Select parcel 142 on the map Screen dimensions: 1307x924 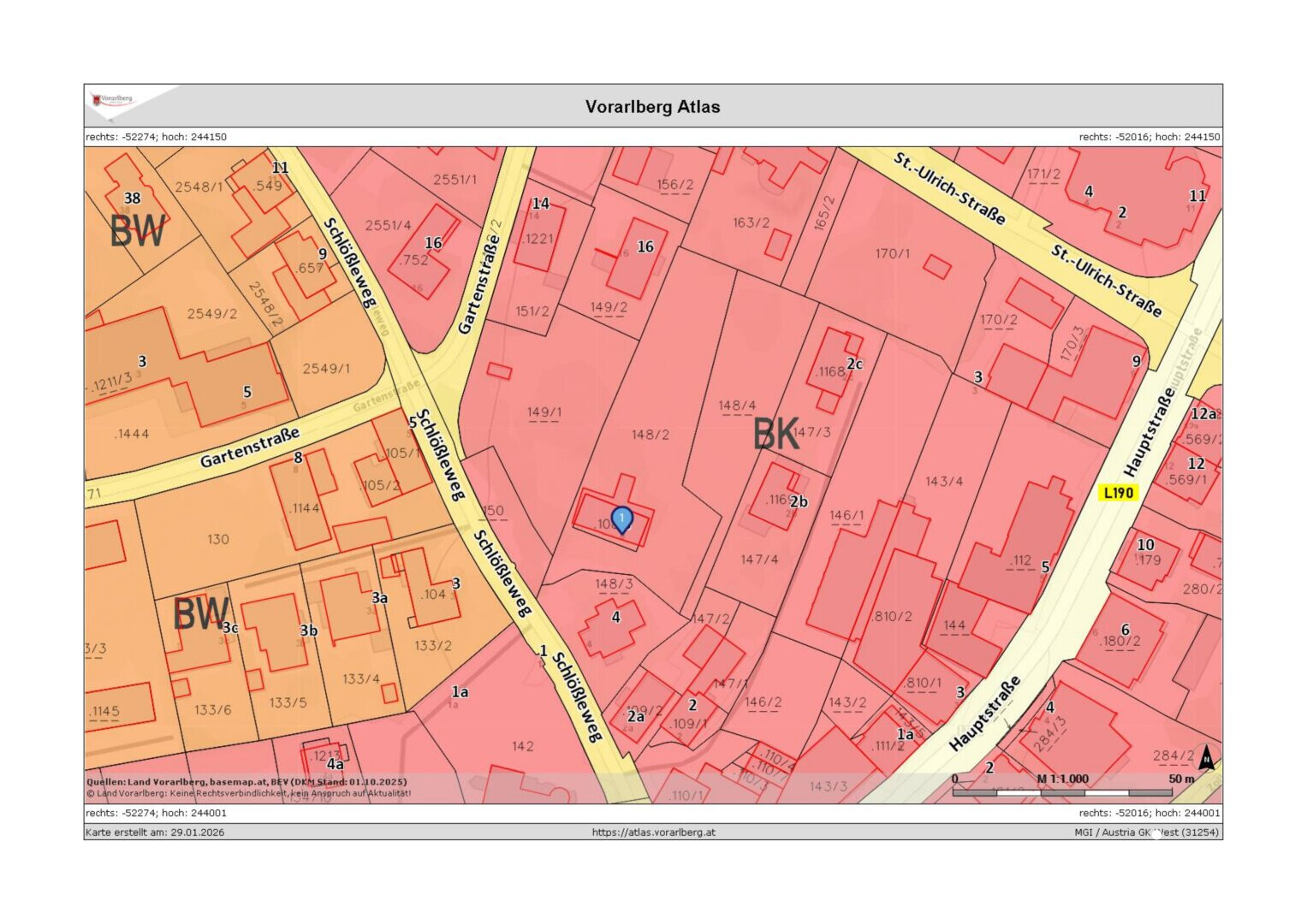[523, 746]
